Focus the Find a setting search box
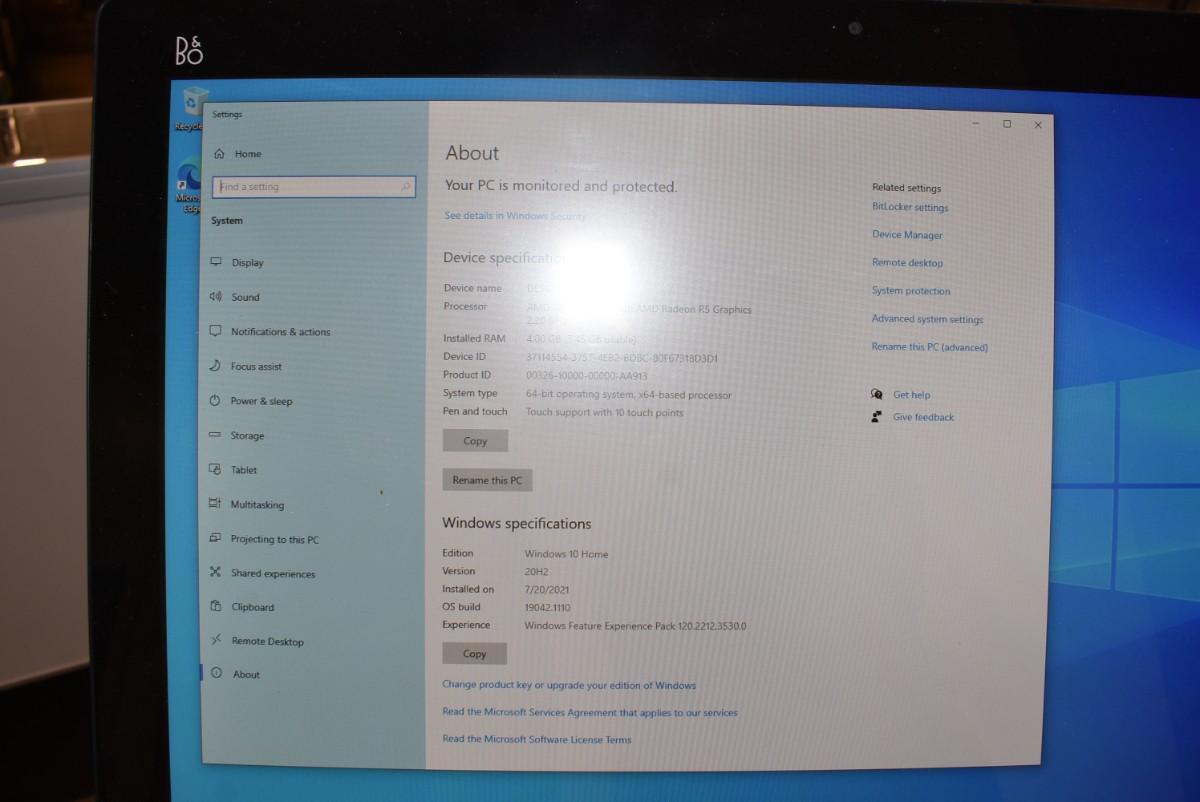 click(x=314, y=187)
